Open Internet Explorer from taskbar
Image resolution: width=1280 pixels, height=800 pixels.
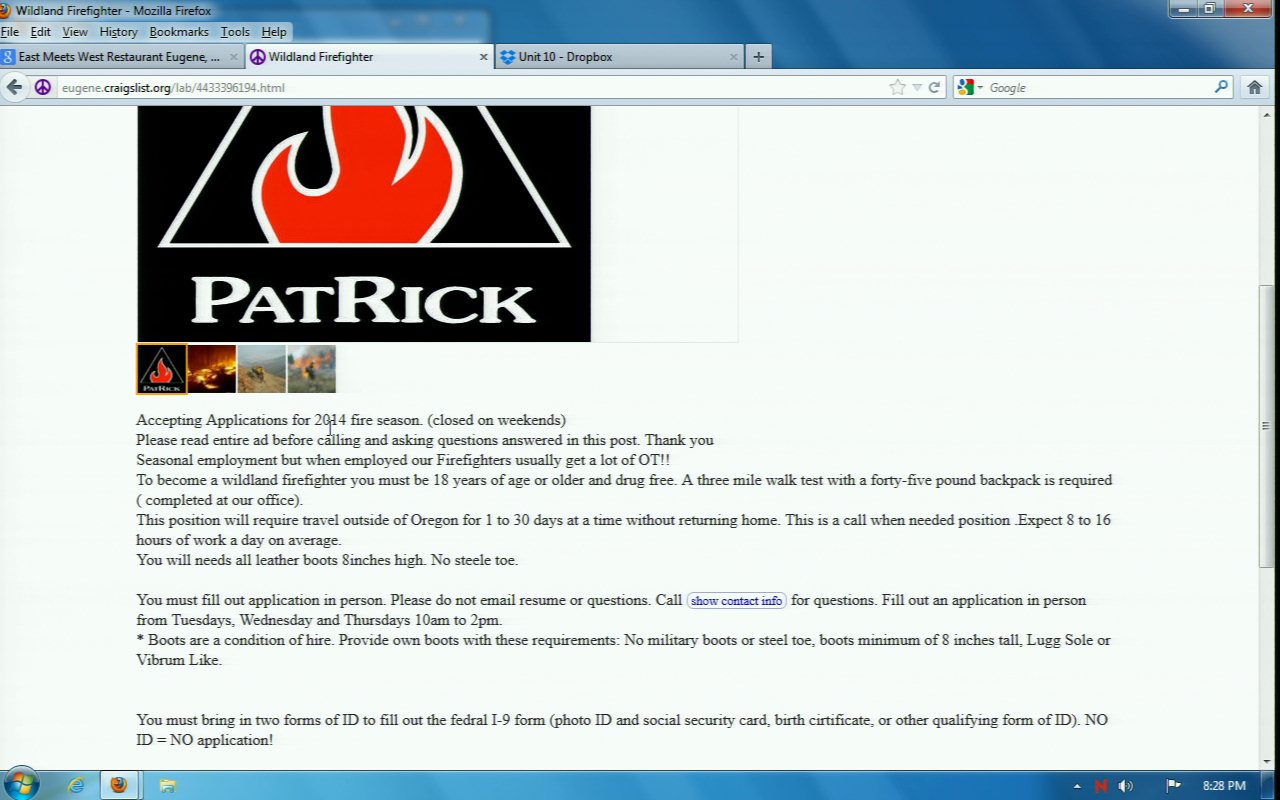point(76,785)
